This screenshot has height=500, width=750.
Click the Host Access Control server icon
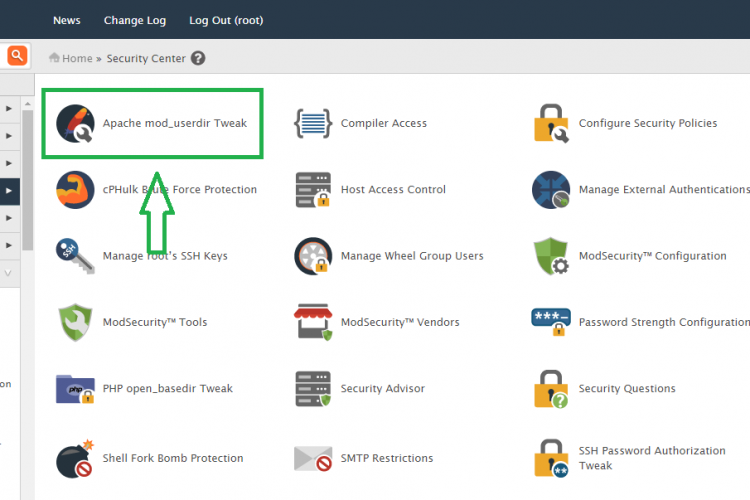tap(313, 189)
